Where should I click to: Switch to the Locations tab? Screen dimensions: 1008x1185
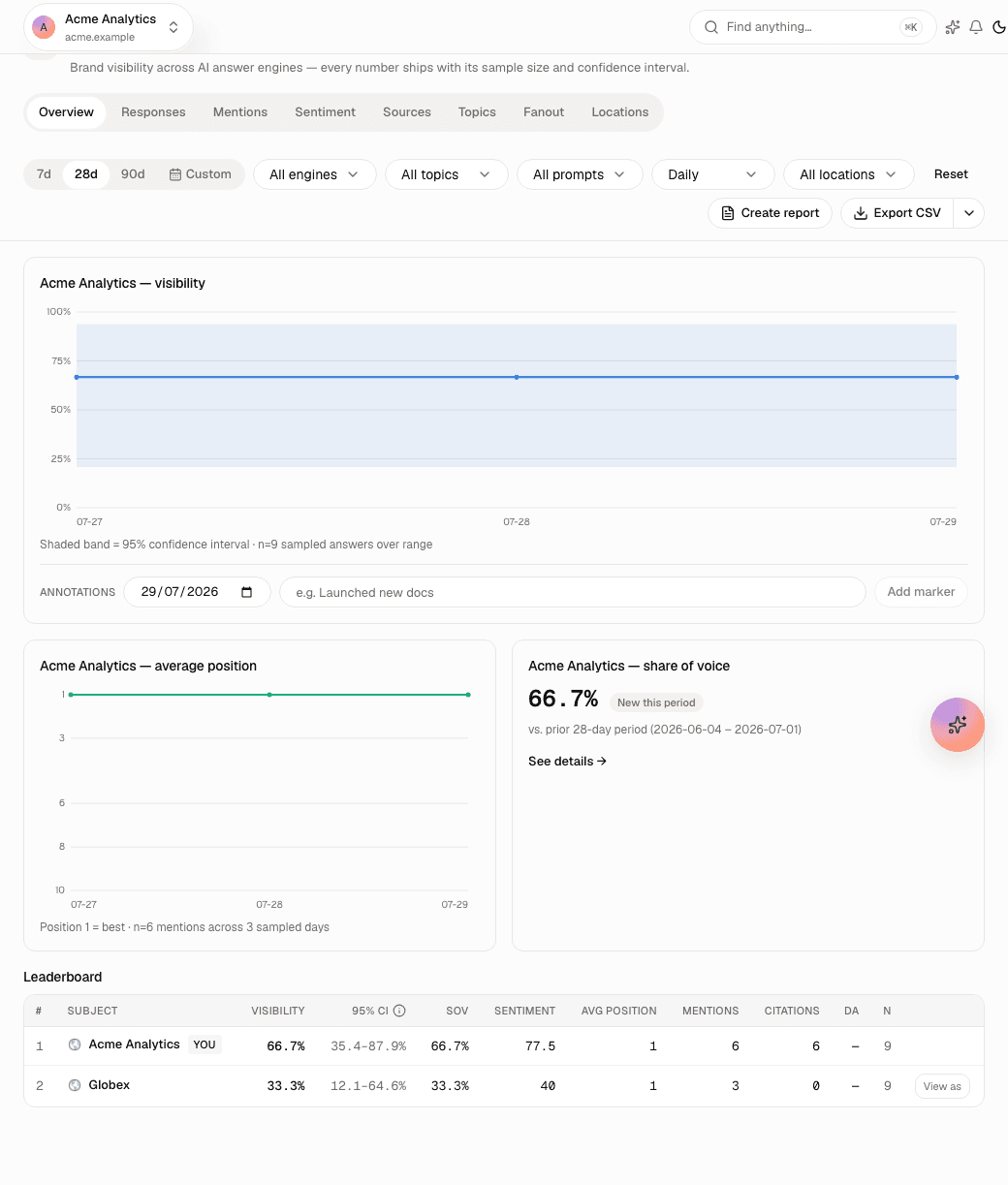(x=620, y=112)
